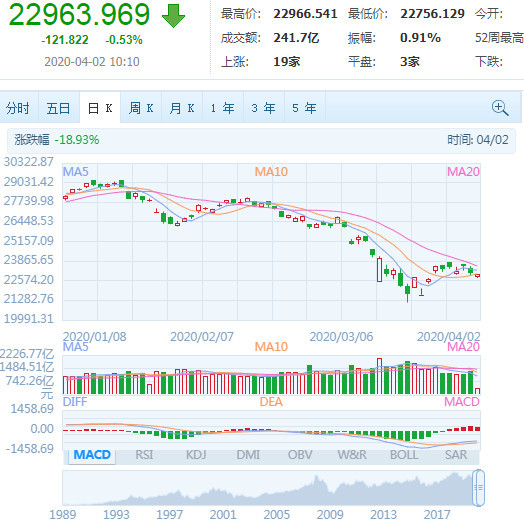Click the MA20 legend on price chart
524x523 pixels.
click(x=463, y=172)
